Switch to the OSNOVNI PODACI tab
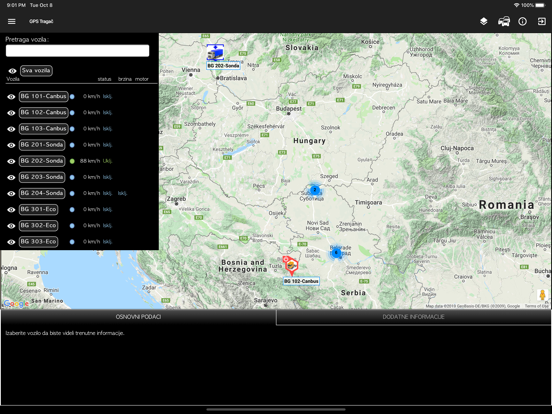Viewport: 552px width, 414px height. [x=138, y=317]
